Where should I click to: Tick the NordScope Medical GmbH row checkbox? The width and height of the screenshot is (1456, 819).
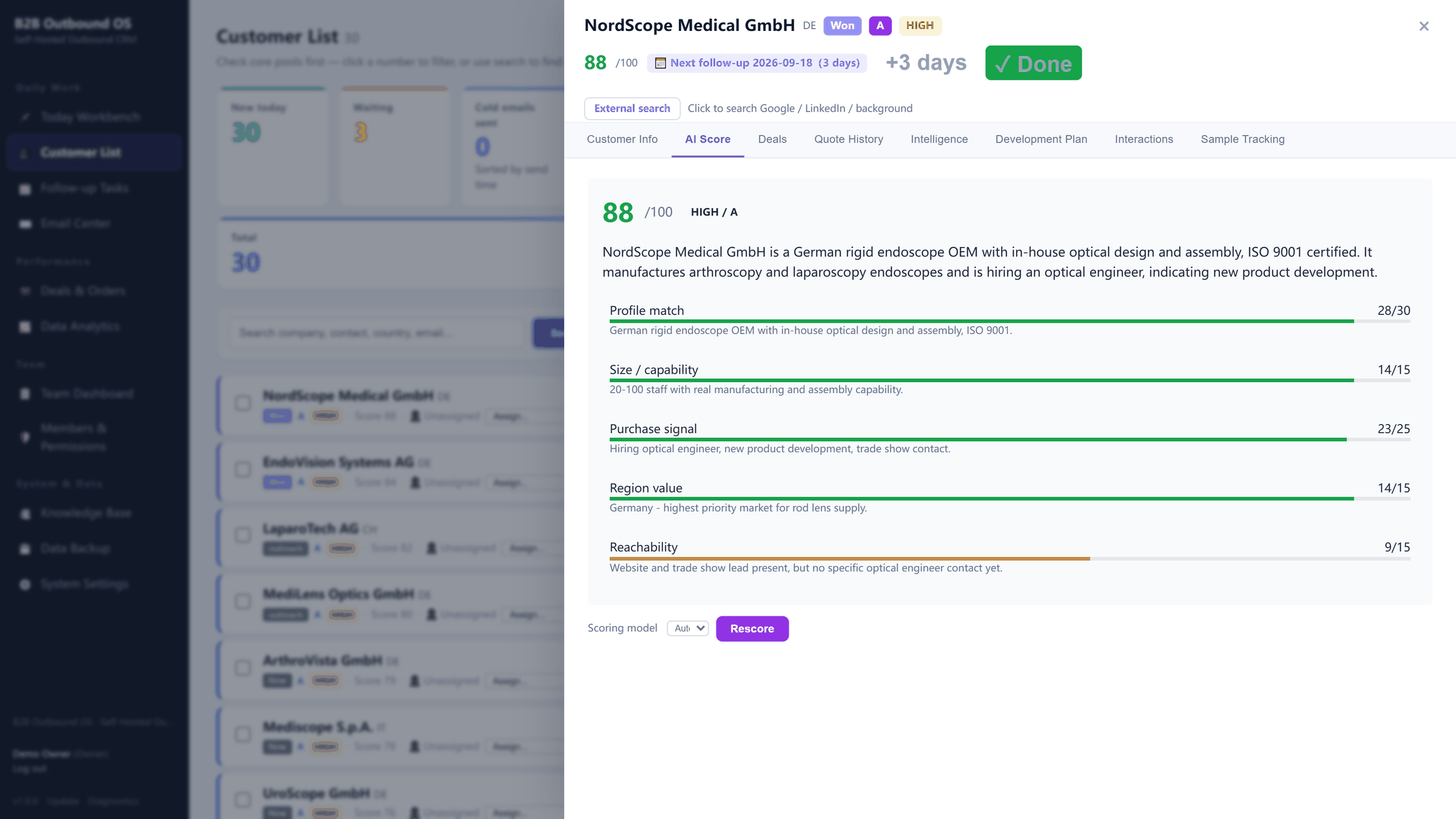(x=243, y=403)
